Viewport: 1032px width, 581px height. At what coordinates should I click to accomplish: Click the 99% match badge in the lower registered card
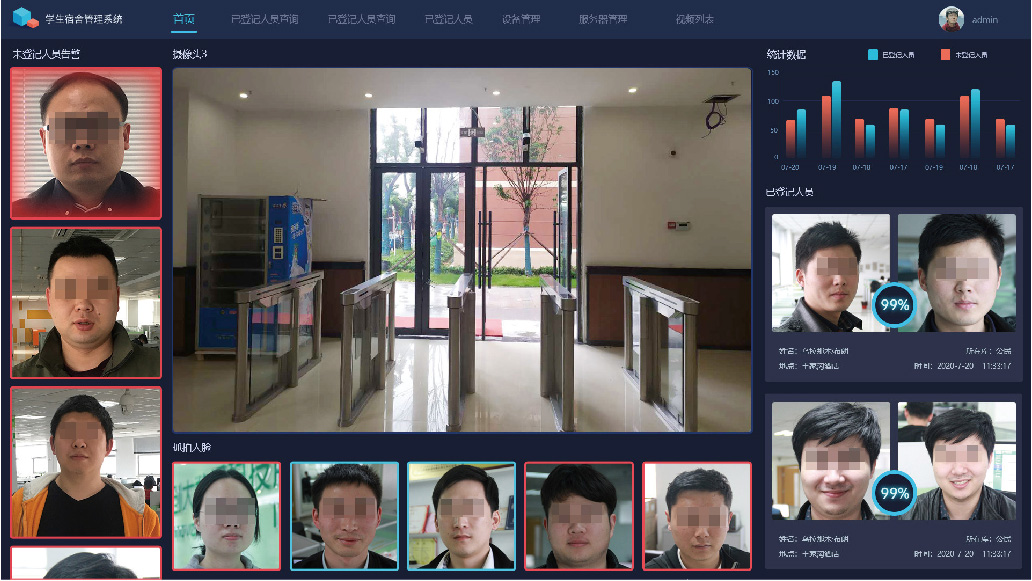[x=892, y=493]
